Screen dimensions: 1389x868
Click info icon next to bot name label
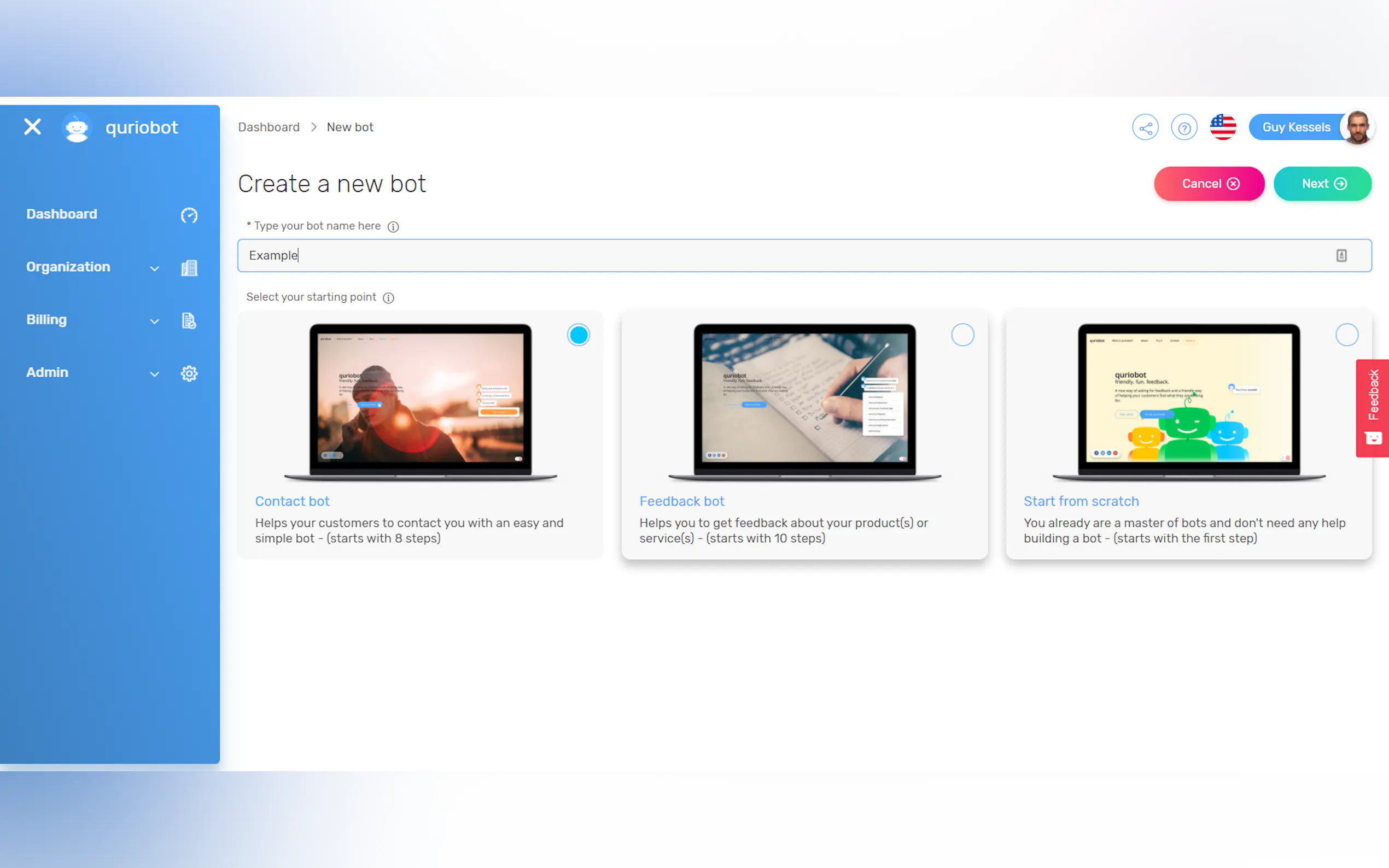tap(393, 227)
